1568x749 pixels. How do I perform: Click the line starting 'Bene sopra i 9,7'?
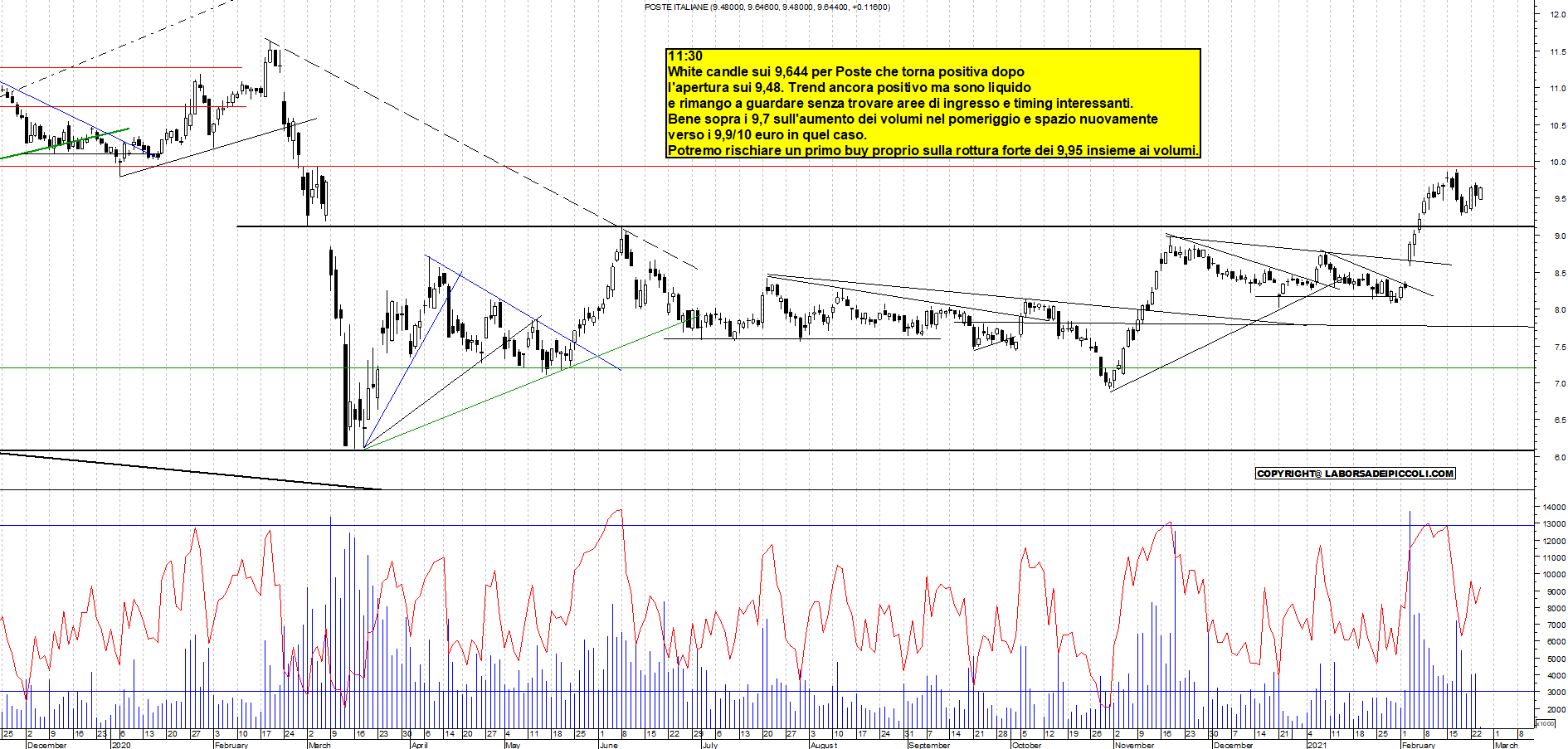(x=913, y=119)
